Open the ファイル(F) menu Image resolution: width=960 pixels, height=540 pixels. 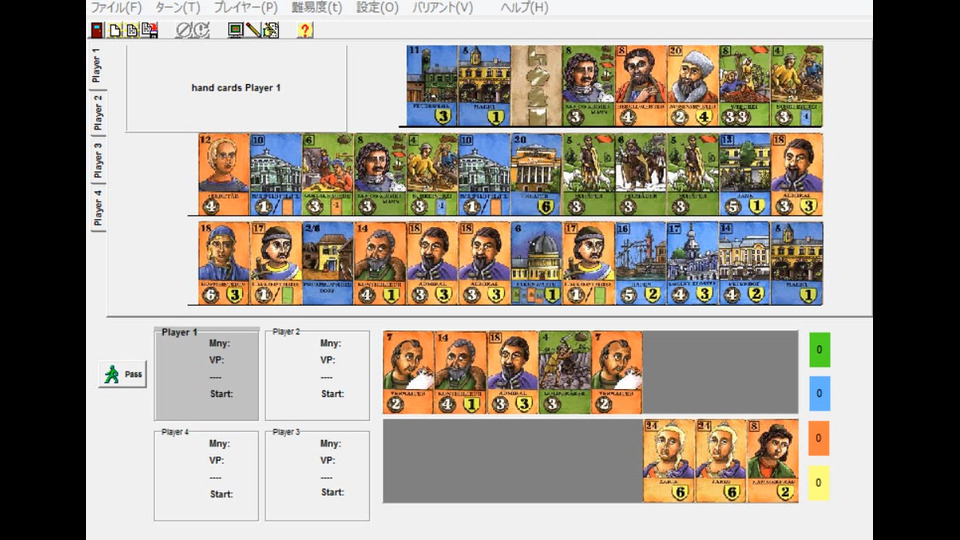[x=116, y=7]
